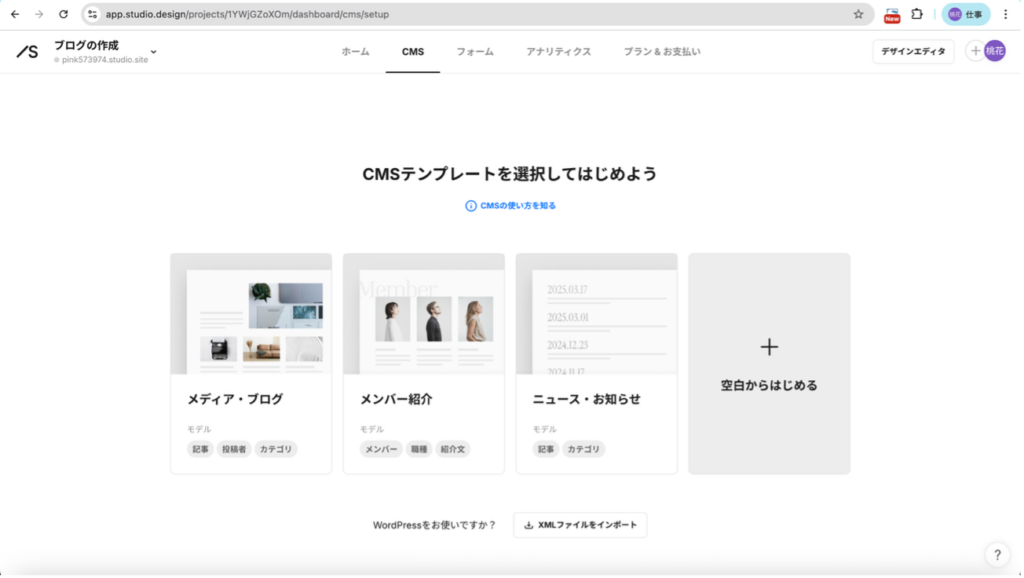1024x578 pixels.
Task: Click the XMLファイルをインポート button
Action: 580,525
